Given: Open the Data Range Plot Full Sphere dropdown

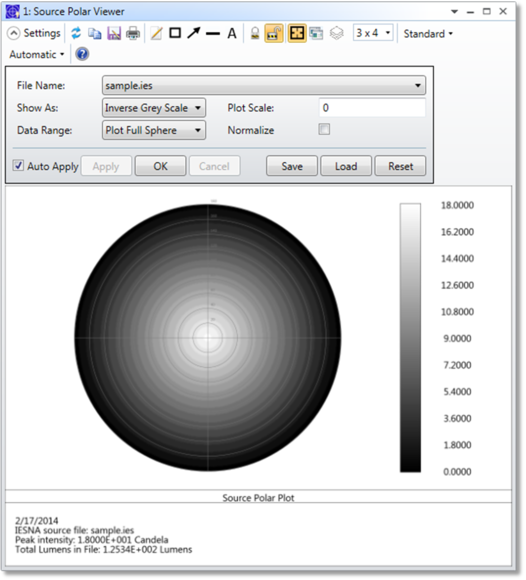Looking at the screenshot, I should [x=154, y=130].
